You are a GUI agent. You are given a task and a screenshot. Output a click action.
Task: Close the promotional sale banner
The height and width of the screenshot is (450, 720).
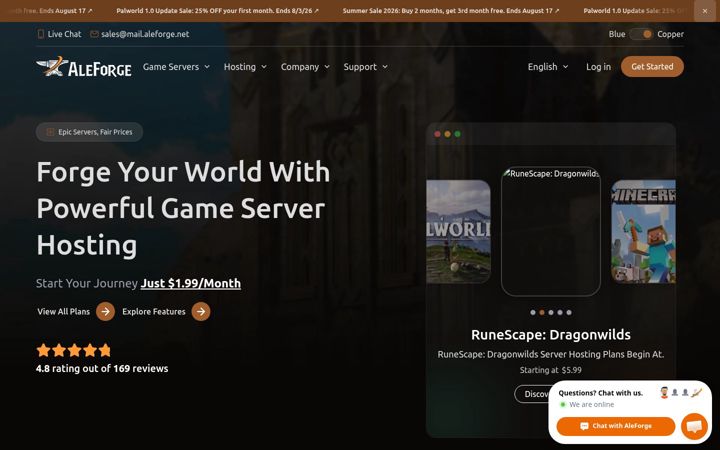click(705, 11)
